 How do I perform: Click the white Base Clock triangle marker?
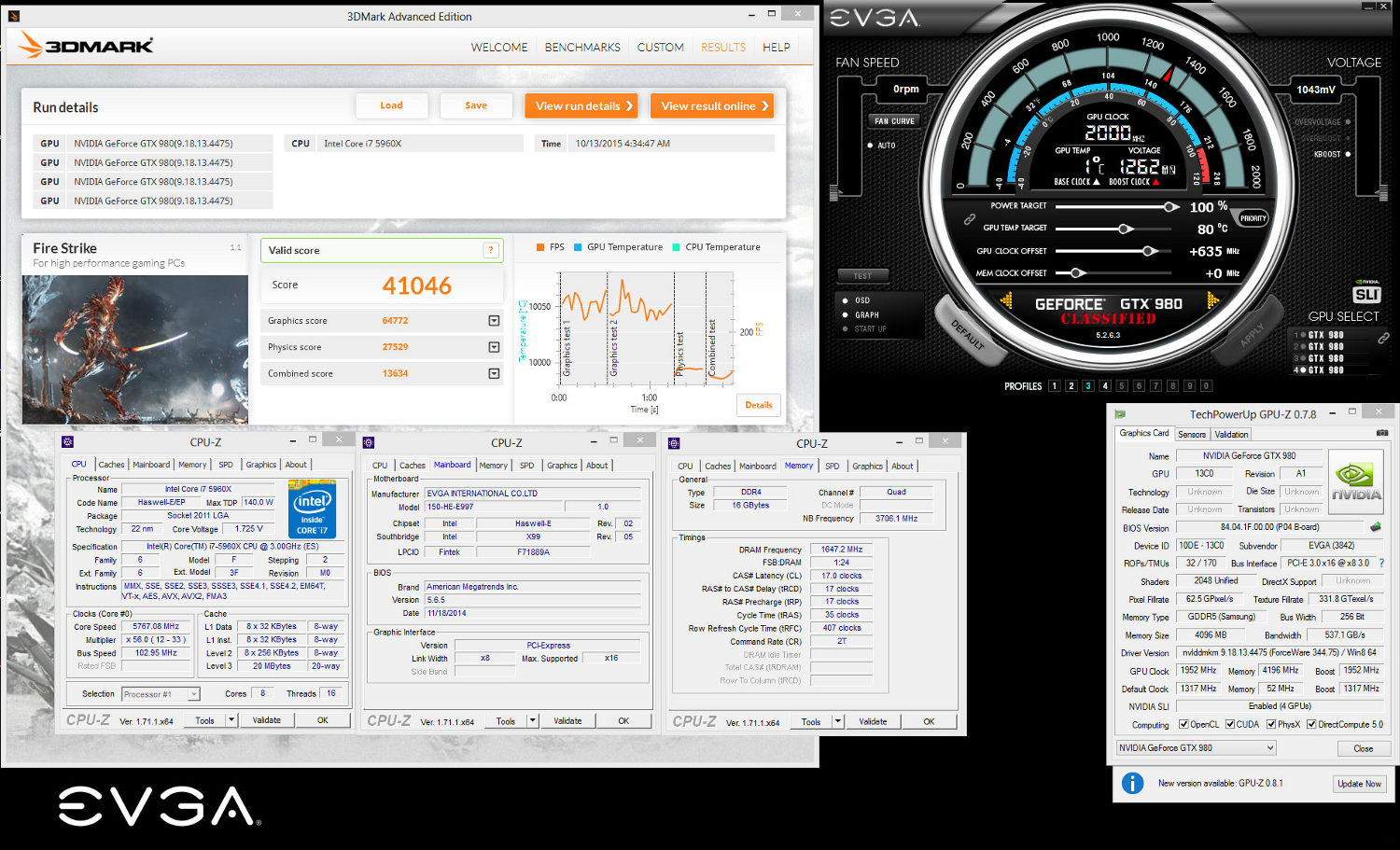point(1096,182)
